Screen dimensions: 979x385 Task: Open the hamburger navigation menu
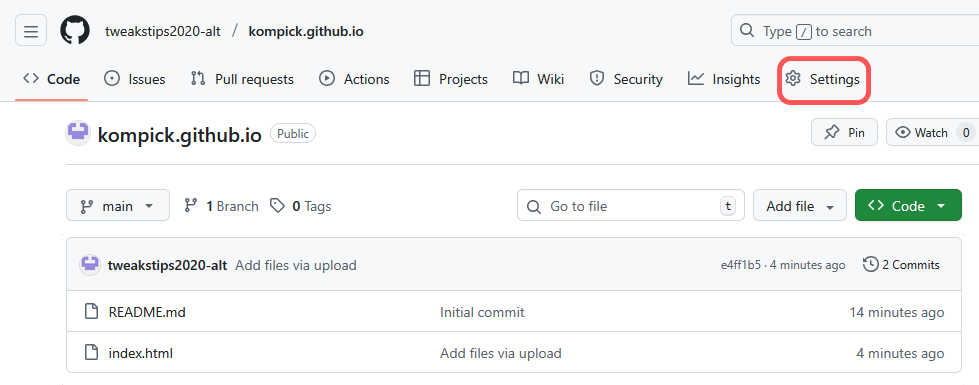(31, 31)
